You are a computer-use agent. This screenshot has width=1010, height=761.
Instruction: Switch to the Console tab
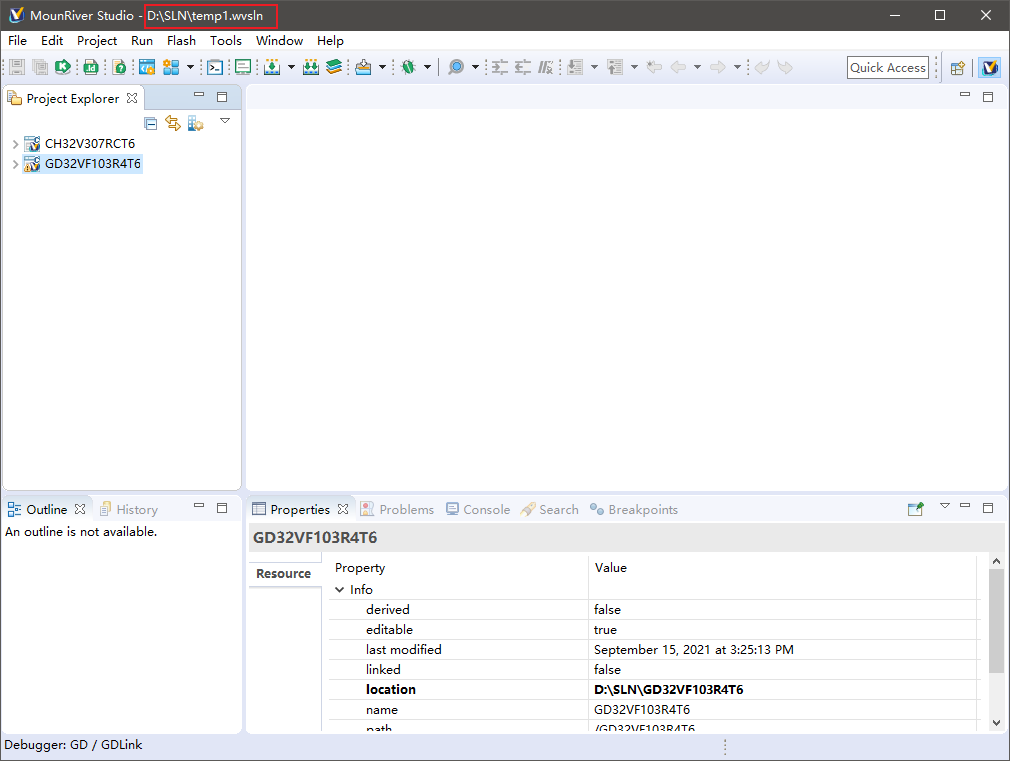coord(478,510)
